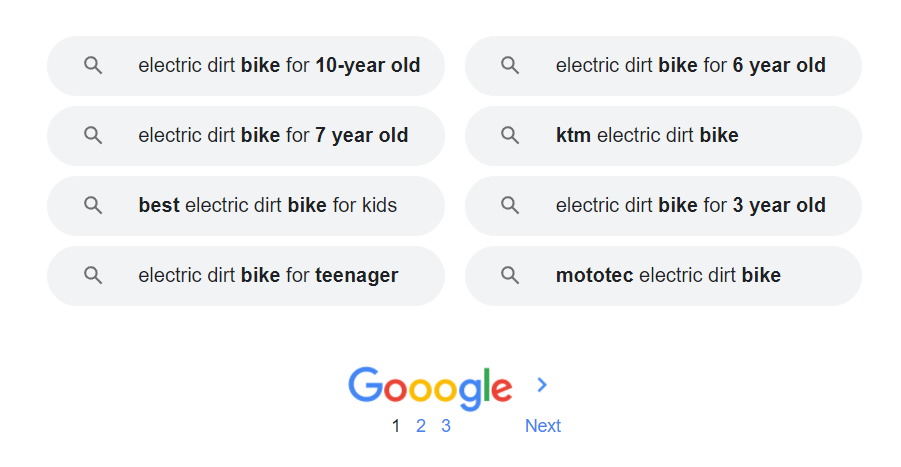Viewport: 901px width, 467px height.
Task: Search 'electric dirt bike for 10-year old'
Action: [278, 66]
